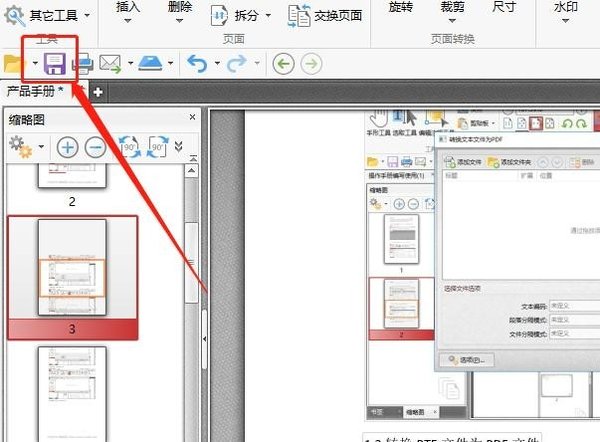Screen dimensions: 600x442
Task: Open the 裁剪 crop dropdown
Action: pyautogui.click(x=452, y=11)
